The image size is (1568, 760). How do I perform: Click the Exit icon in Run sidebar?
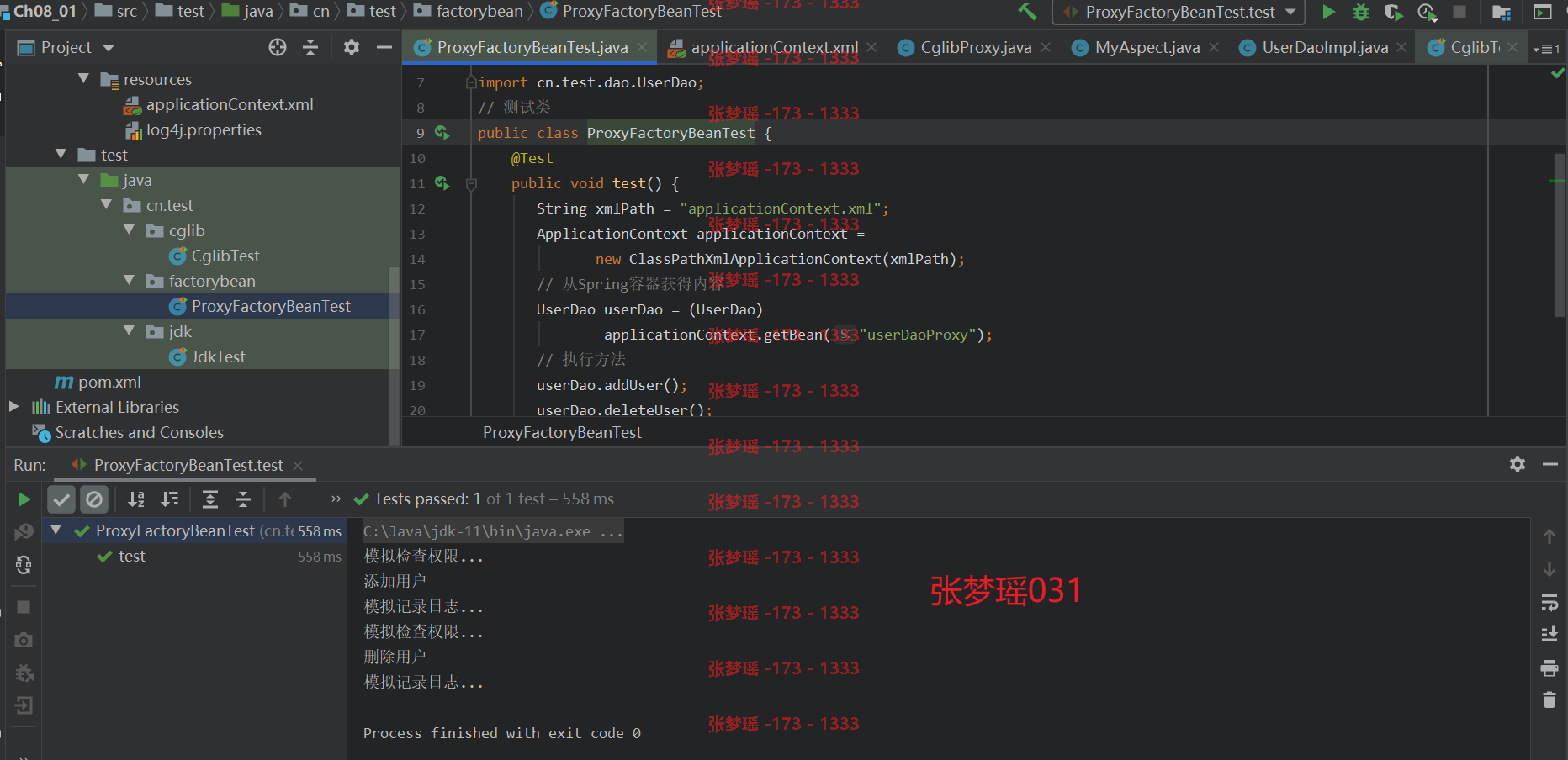[24, 705]
